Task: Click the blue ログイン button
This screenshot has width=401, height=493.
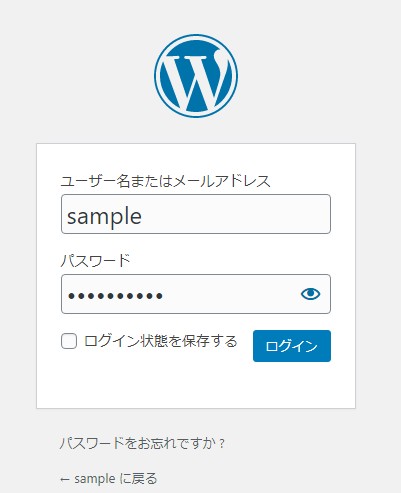Action: (x=292, y=346)
